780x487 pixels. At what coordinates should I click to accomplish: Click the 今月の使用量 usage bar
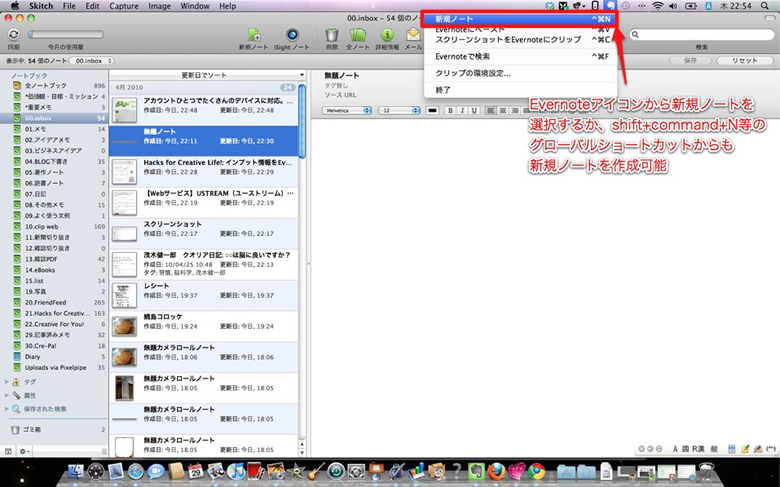tap(66, 34)
